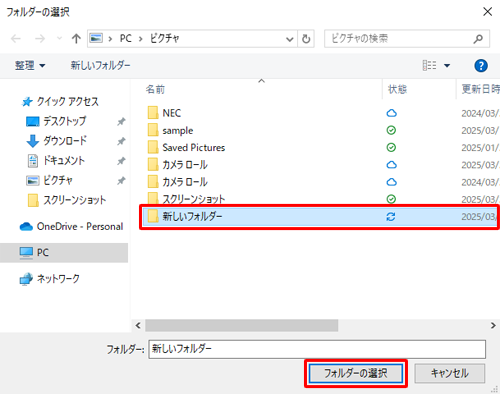Open the 整理 dropdown menu

point(30,65)
